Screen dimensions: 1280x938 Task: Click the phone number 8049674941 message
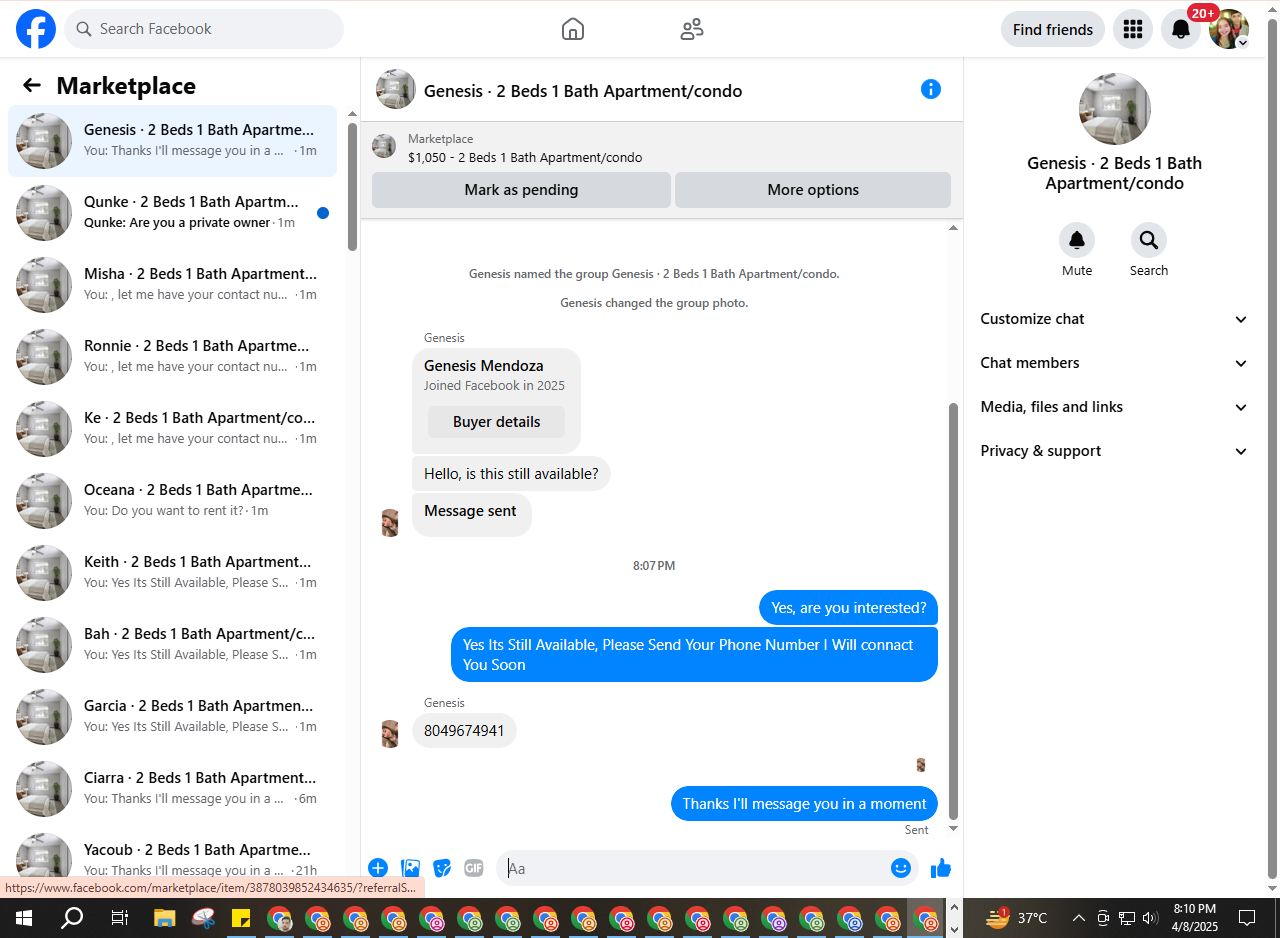[x=464, y=730]
